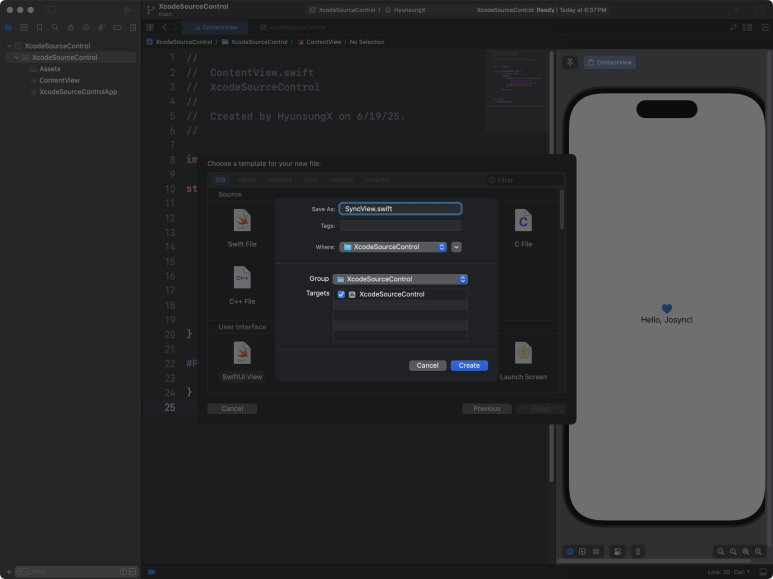Show recently modified files clock icon
This screenshot has height=579, width=773.
[x=123, y=572]
